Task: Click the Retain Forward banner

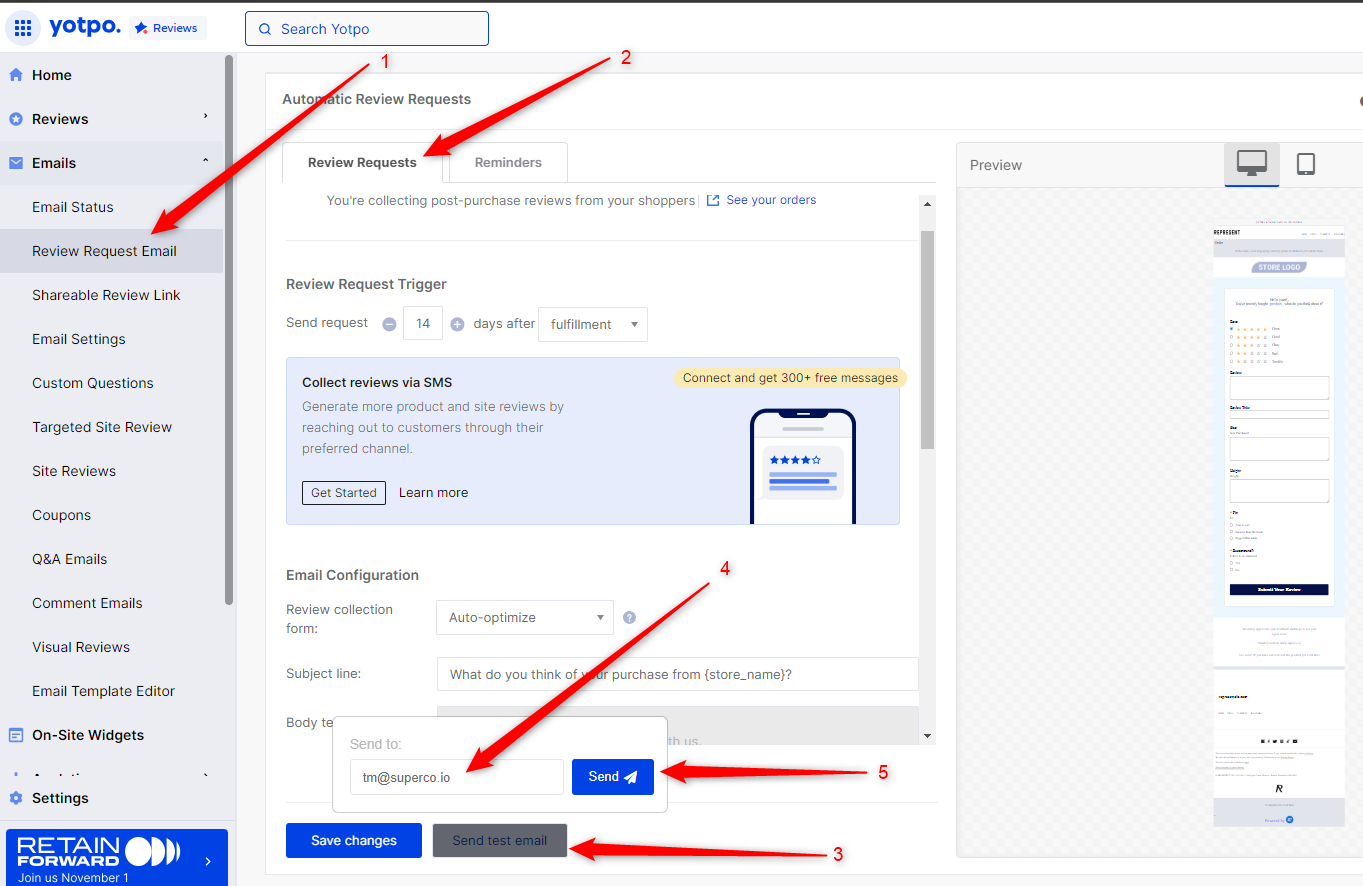Action: [117, 858]
